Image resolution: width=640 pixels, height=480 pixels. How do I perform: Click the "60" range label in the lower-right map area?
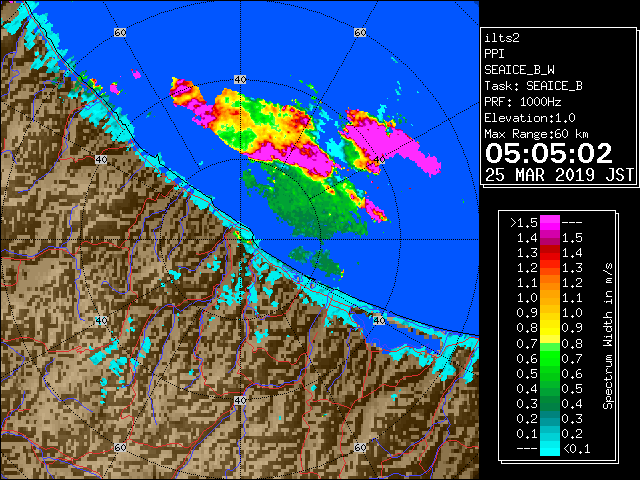click(360, 448)
